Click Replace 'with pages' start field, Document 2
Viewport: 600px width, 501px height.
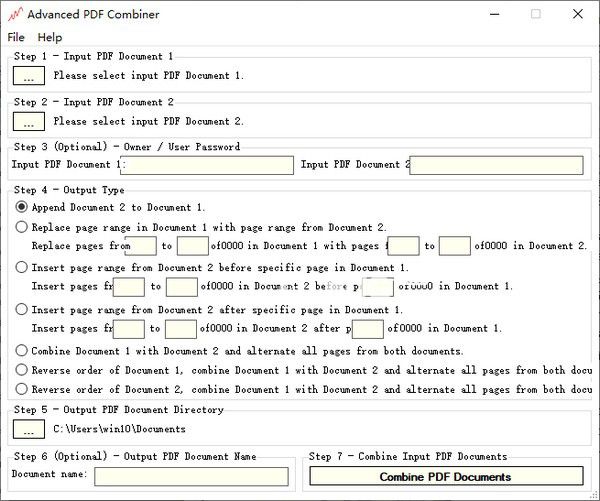[x=403, y=246]
